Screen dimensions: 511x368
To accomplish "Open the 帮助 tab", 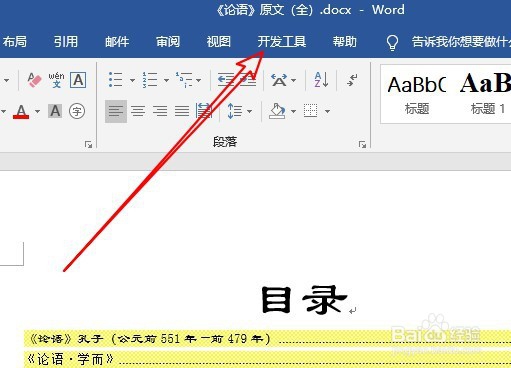I will (x=344, y=42).
